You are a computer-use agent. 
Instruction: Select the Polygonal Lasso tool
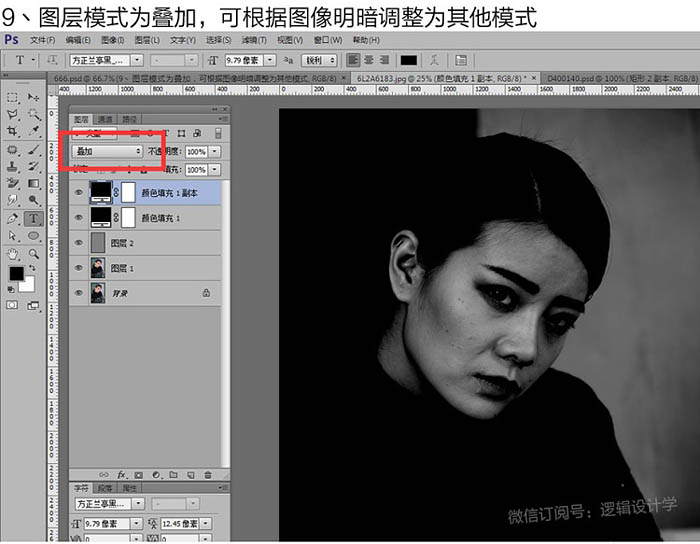tap(12, 114)
